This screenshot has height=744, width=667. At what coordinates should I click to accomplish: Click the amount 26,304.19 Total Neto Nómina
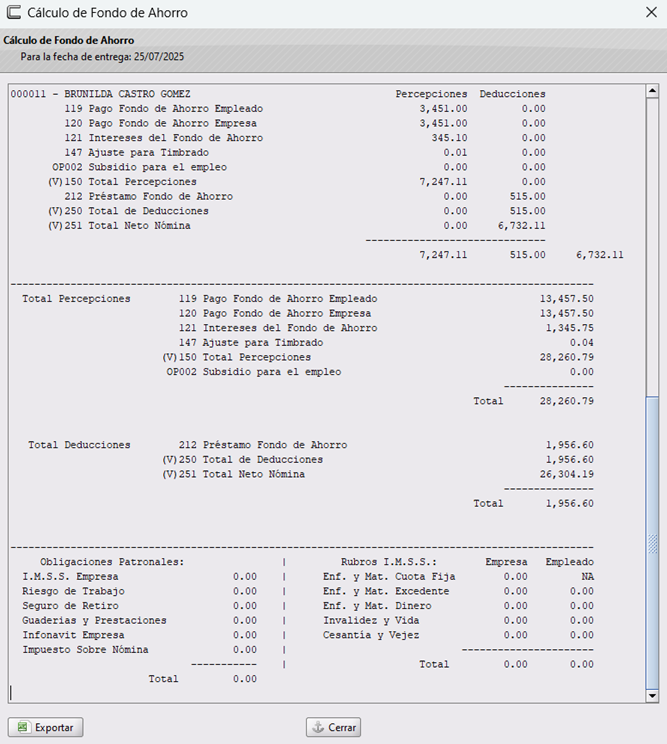click(566, 474)
